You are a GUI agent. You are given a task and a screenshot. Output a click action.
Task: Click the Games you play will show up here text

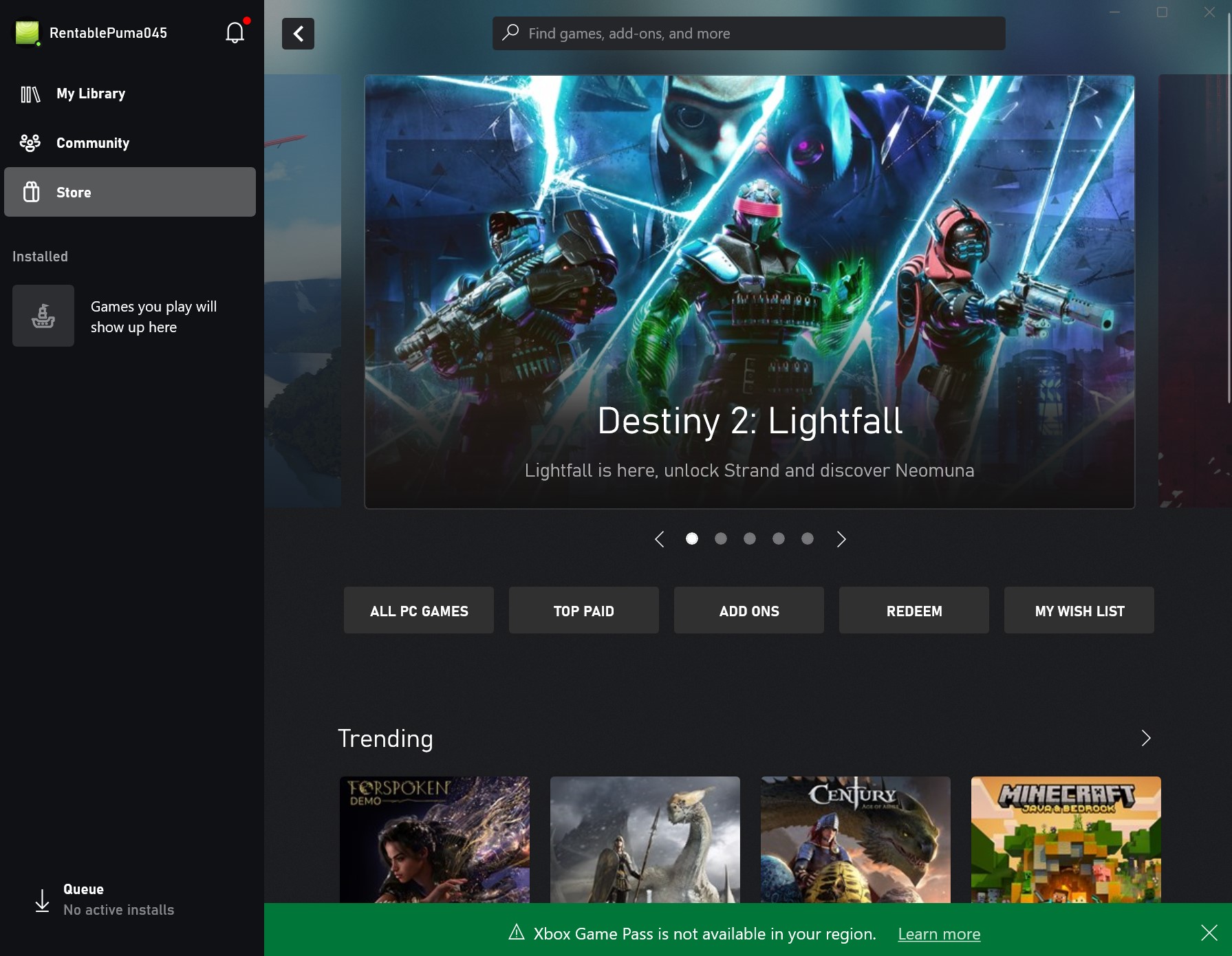[153, 316]
